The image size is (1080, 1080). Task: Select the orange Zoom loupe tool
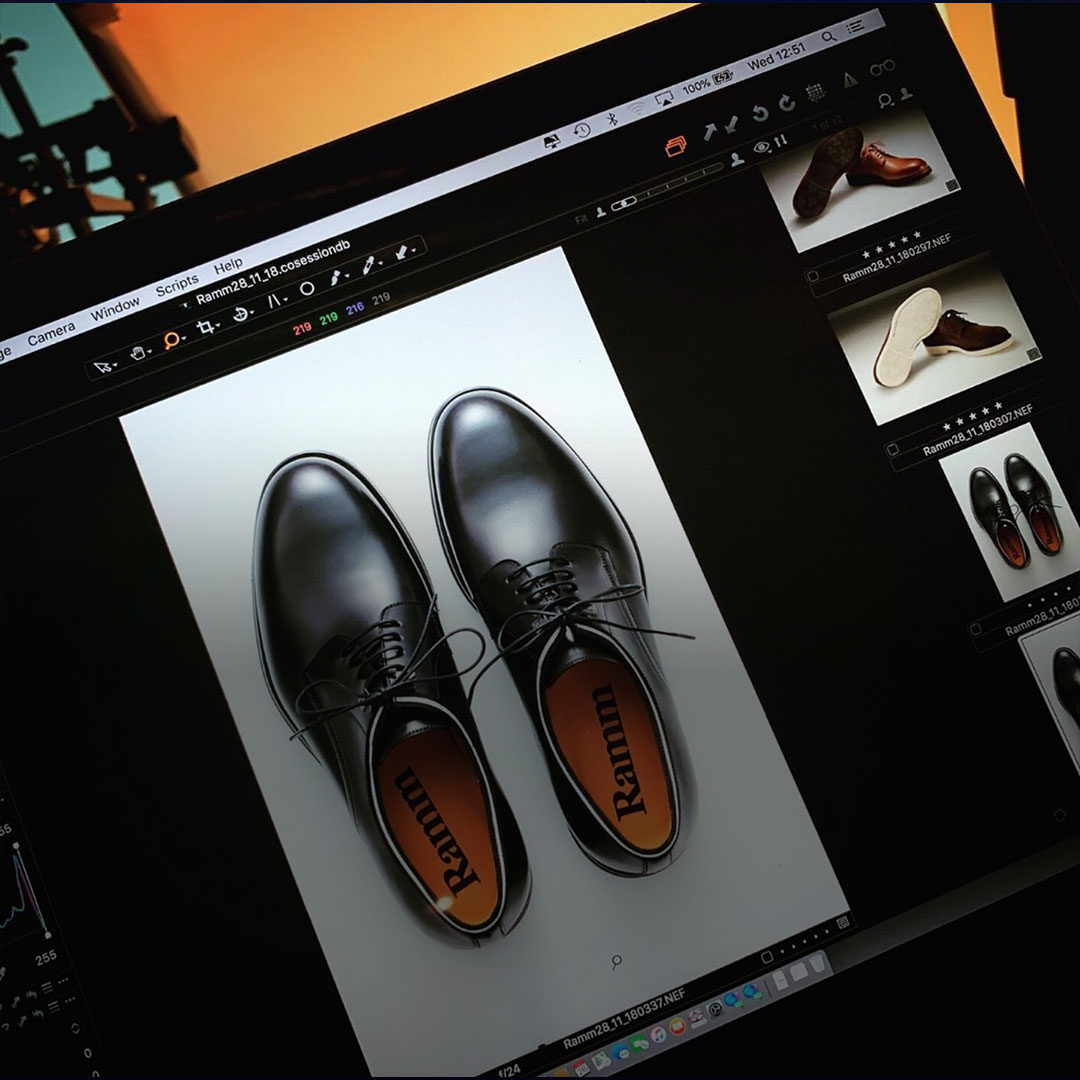coord(171,340)
